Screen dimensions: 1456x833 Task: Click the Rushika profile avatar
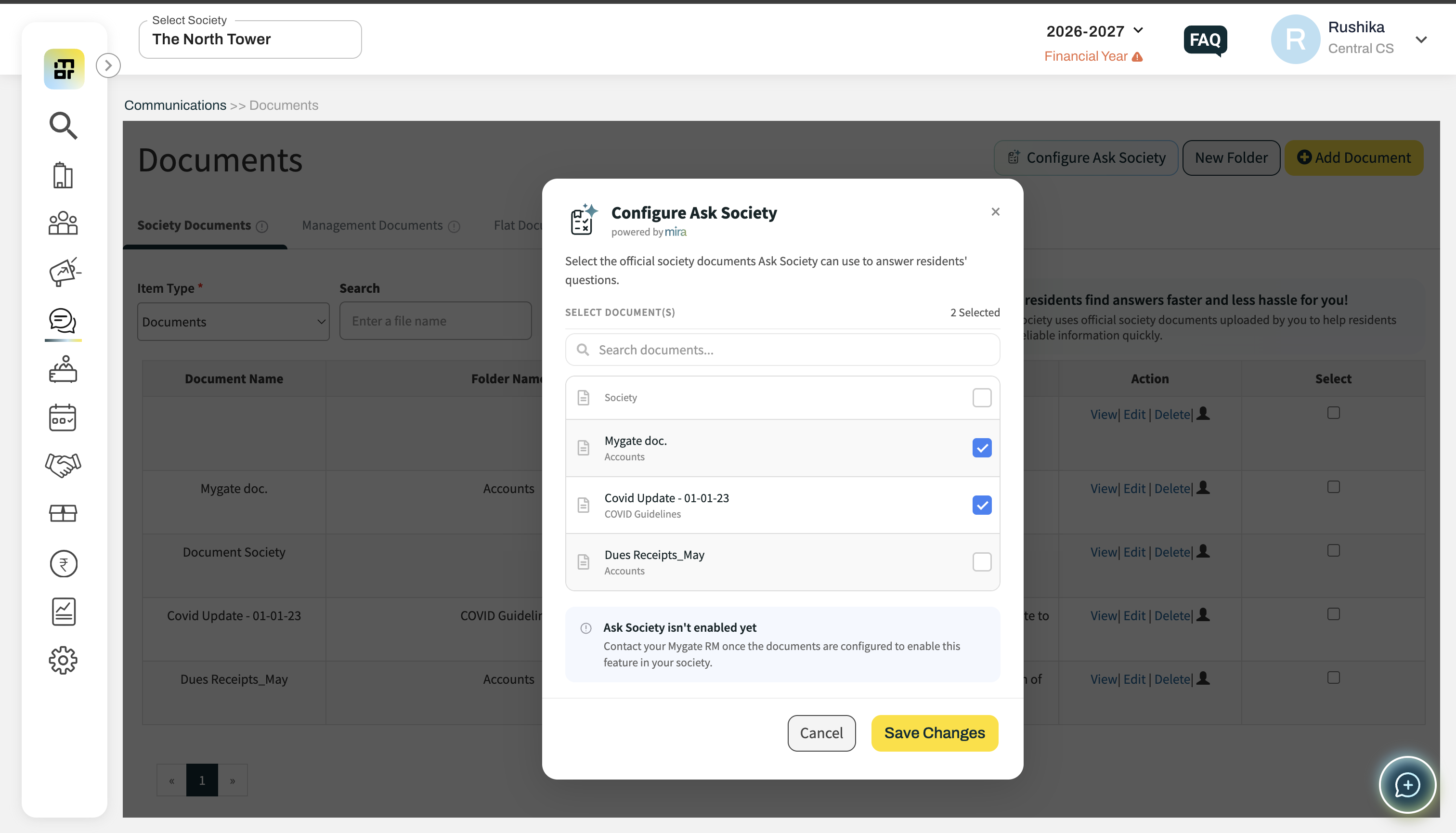[x=1295, y=39]
